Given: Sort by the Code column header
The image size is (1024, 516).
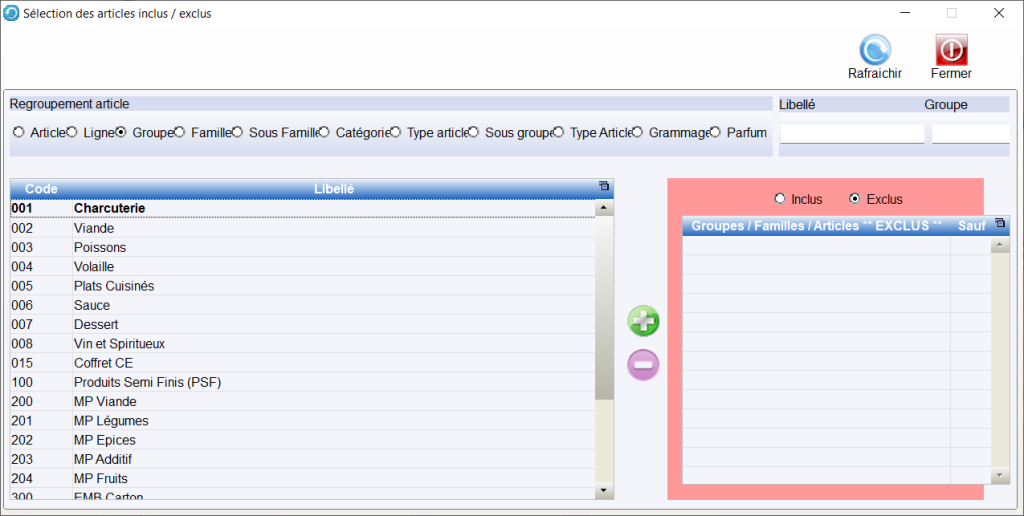Looking at the screenshot, I should [41, 189].
